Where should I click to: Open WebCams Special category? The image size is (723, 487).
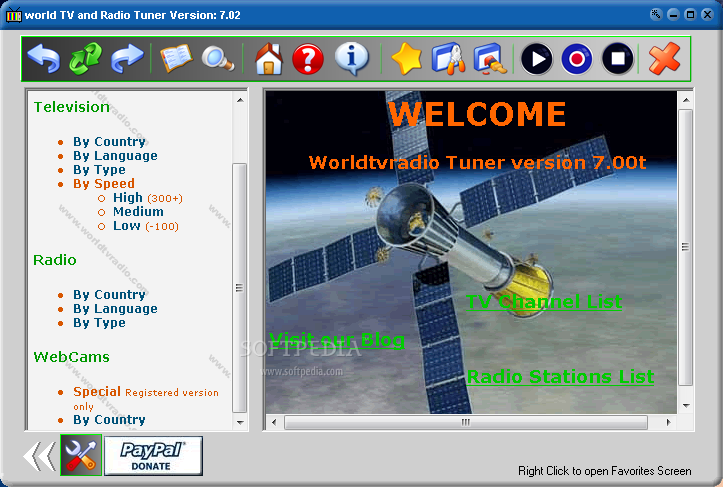click(x=97, y=392)
